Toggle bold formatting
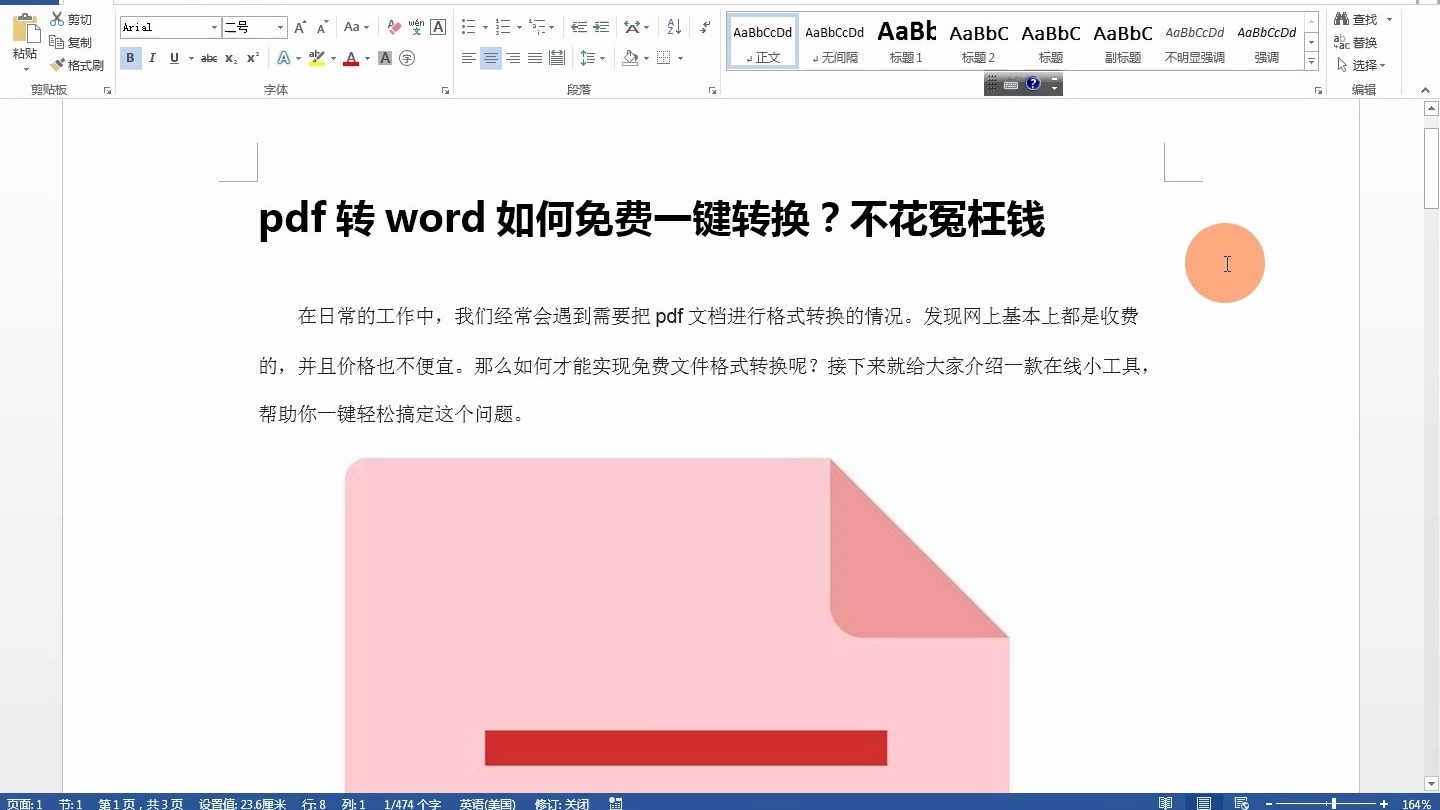Screen dimensions: 1440x810 (130, 58)
